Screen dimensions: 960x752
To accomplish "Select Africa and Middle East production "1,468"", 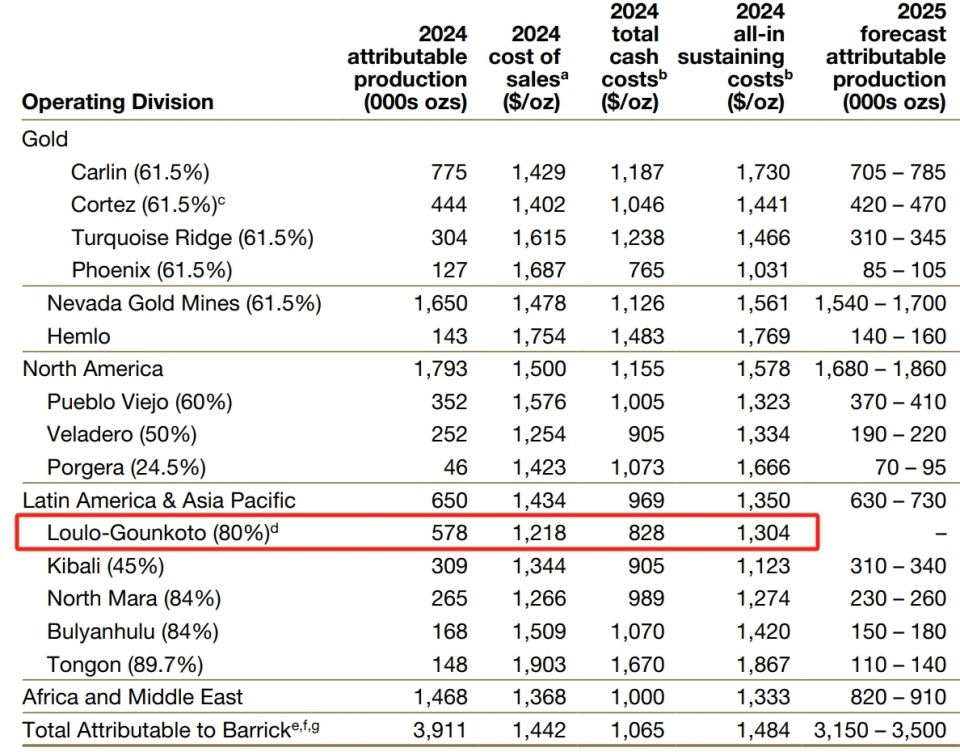I will pyautogui.click(x=441, y=697).
